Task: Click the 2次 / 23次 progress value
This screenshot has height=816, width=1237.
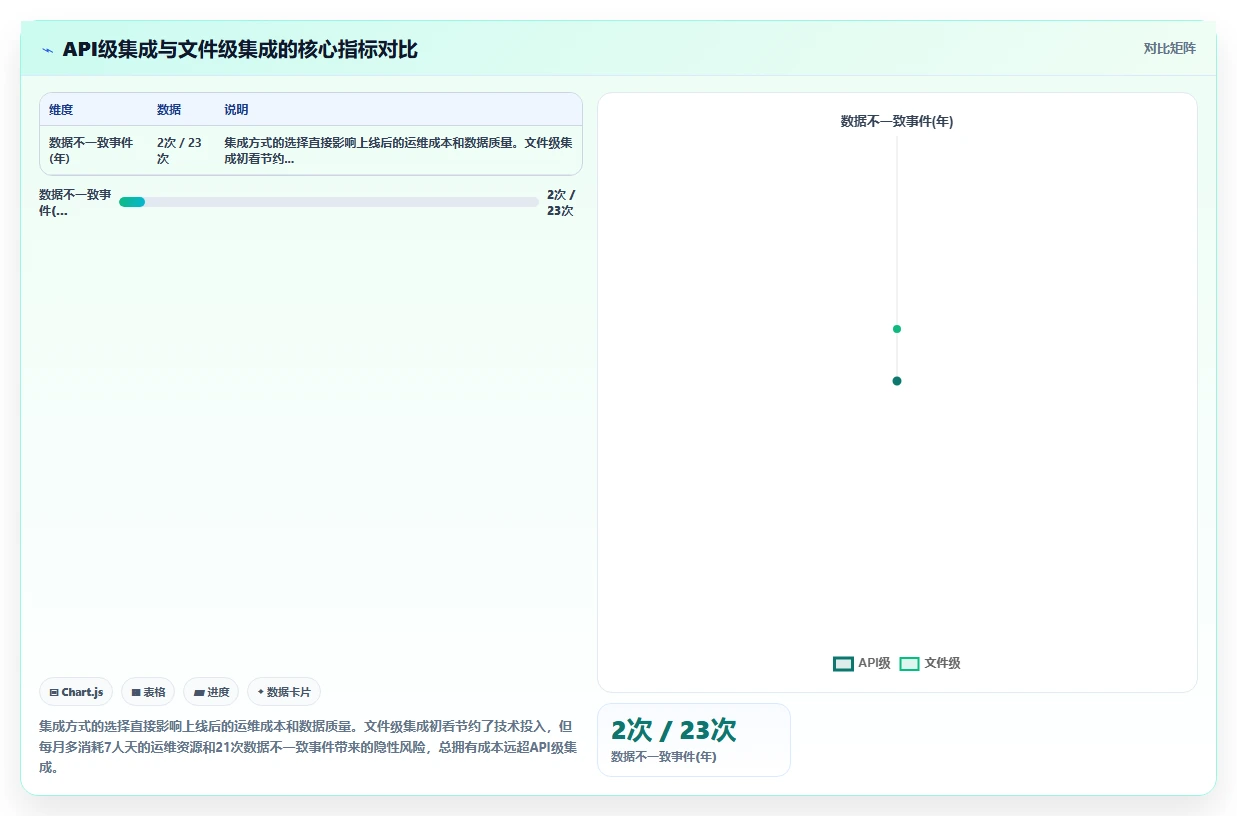Action: click(560, 203)
